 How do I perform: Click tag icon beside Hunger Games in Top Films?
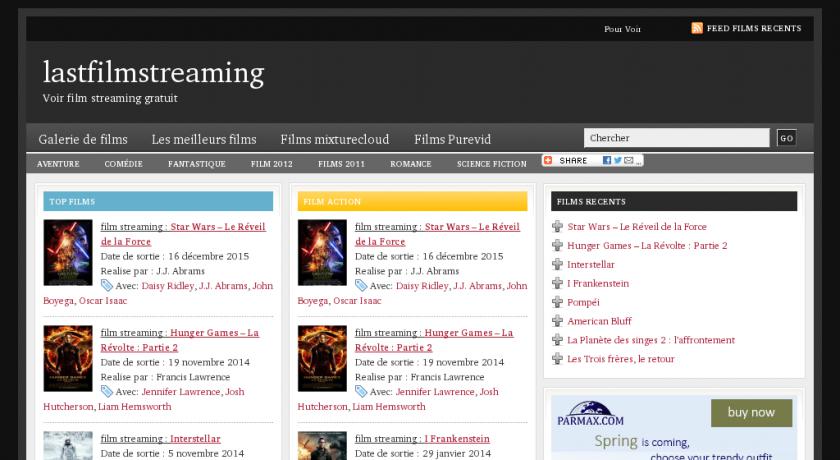tap(107, 391)
